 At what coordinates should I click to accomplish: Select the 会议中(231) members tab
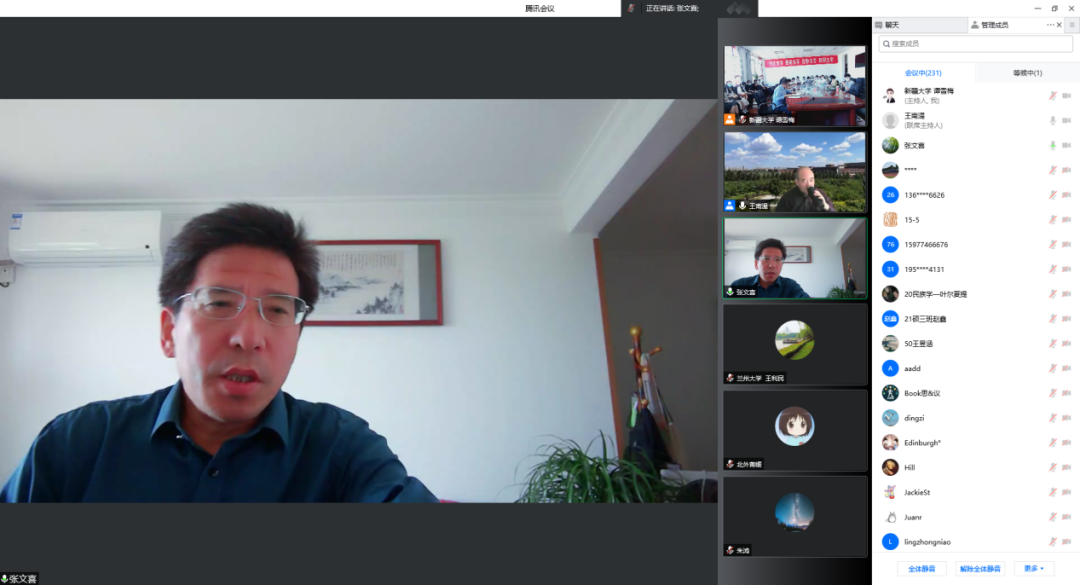(922, 73)
